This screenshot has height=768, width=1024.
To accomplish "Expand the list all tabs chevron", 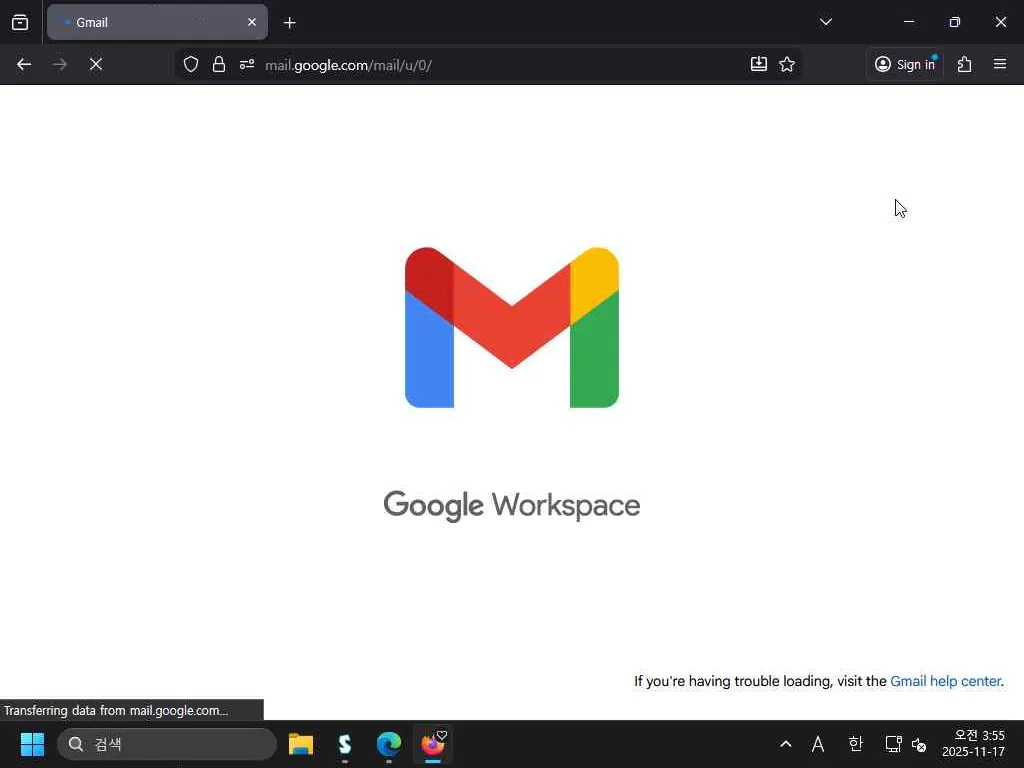I will [x=825, y=22].
